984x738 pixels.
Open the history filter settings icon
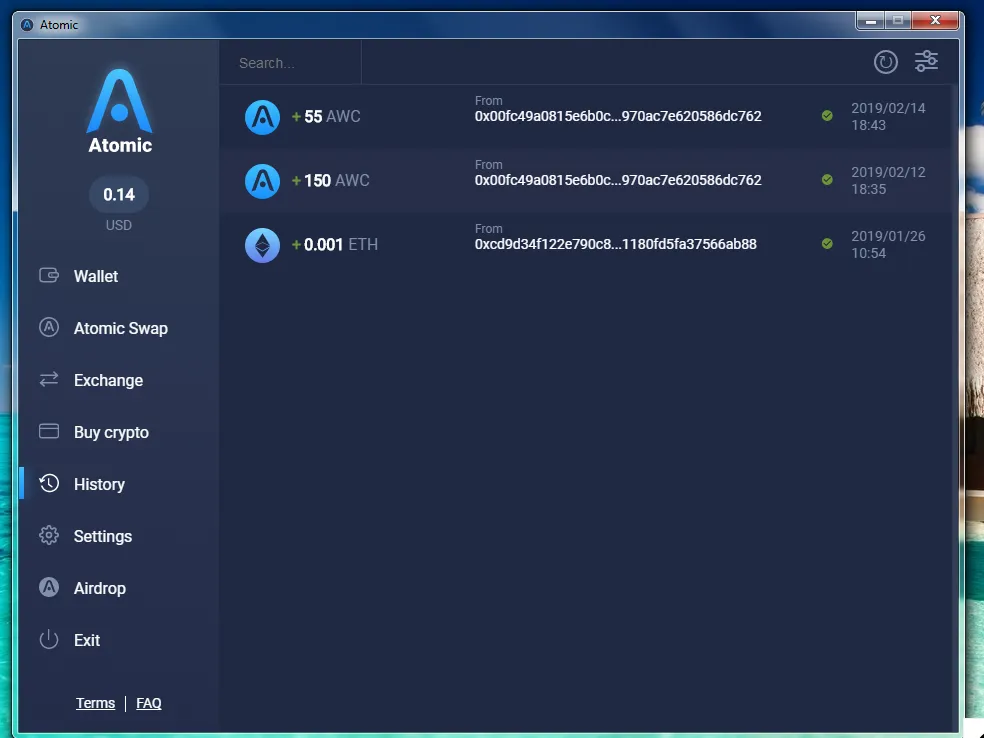click(926, 61)
